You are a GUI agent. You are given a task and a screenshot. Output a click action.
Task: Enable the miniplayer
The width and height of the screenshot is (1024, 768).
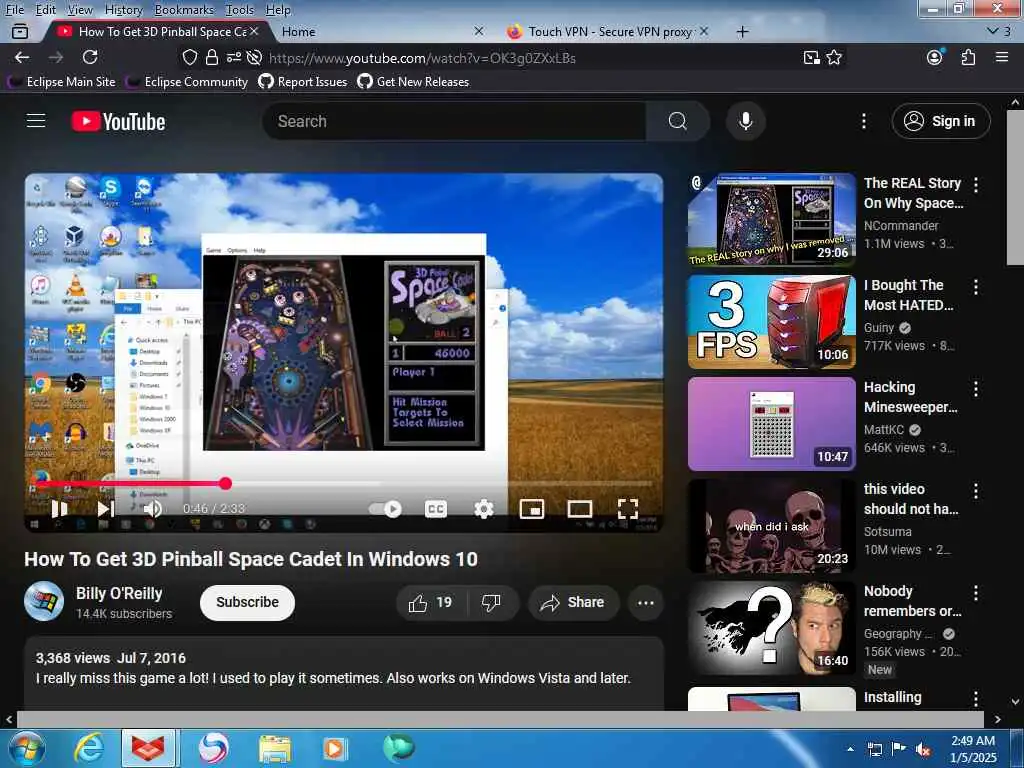pyautogui.click(x=532, y=509)
